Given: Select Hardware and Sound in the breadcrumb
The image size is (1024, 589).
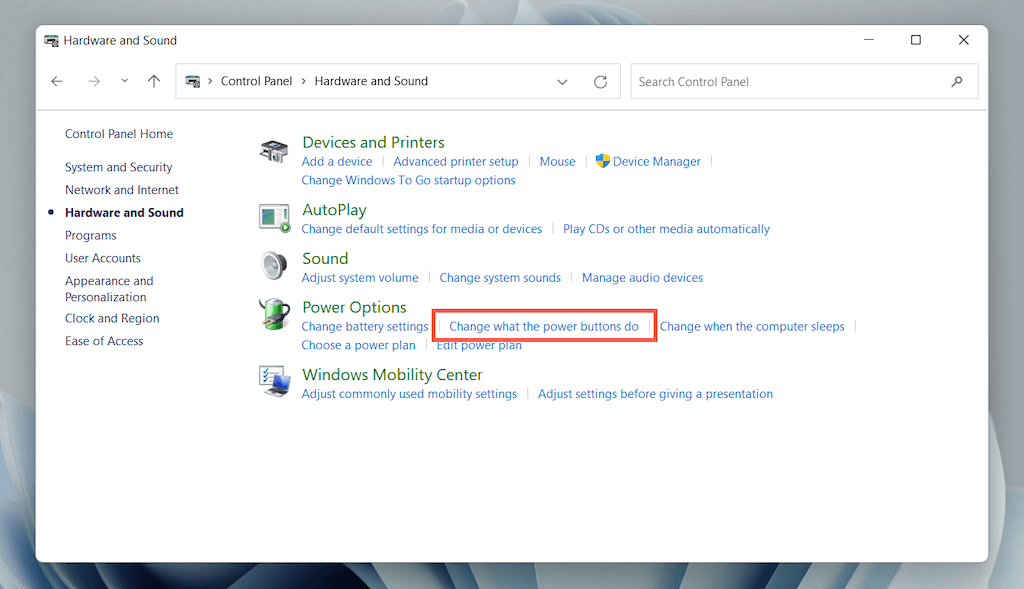Looking at the screenshot, I should click(371, 81).
